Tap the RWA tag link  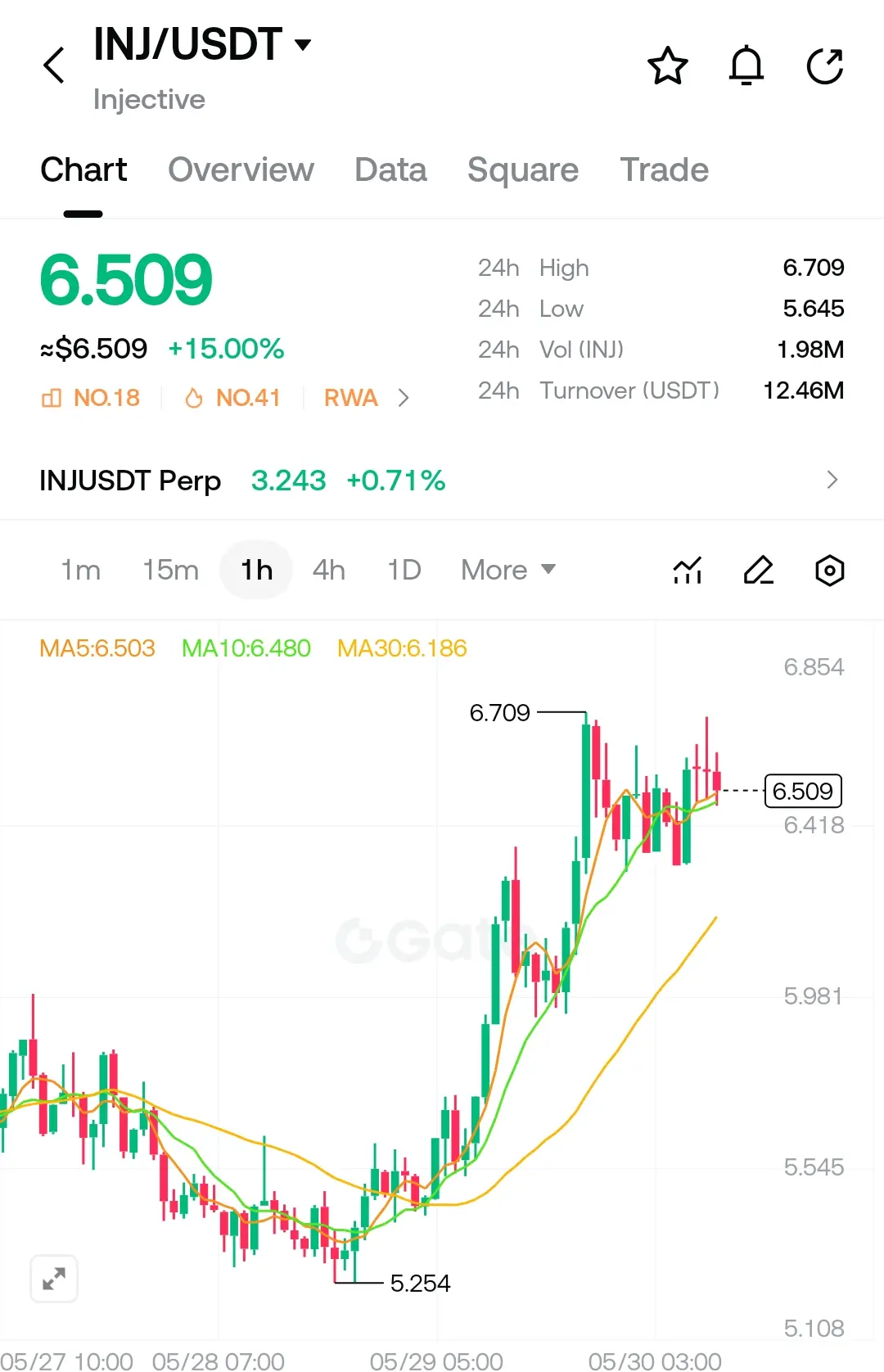(x=351, y=398)
